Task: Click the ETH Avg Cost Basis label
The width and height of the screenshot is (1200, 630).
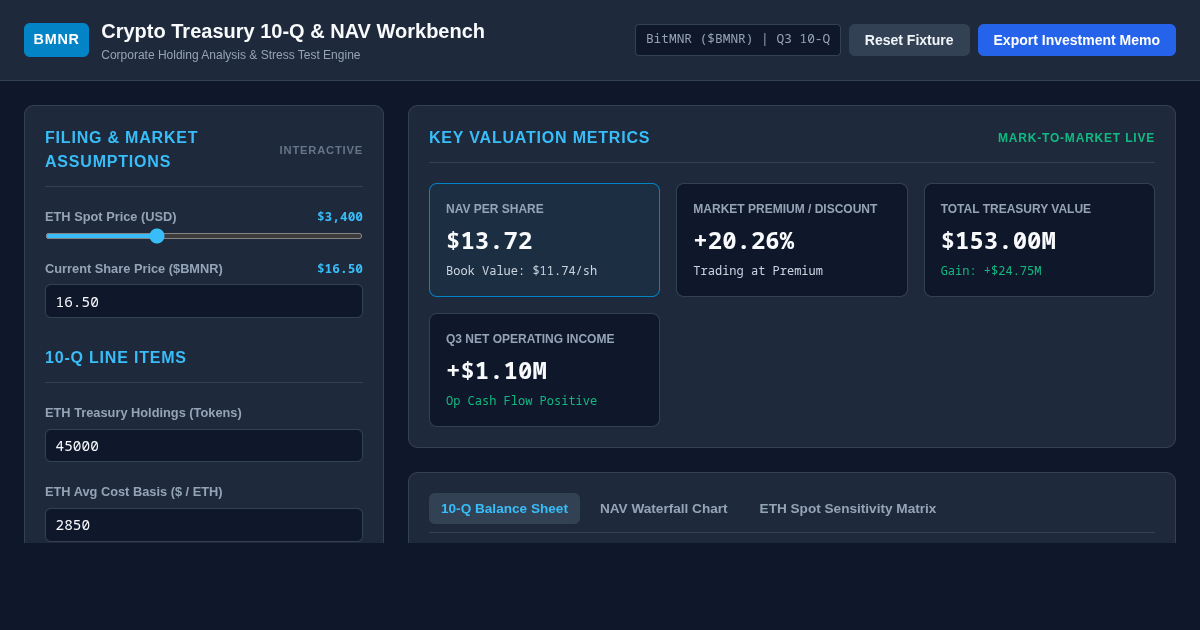Action: (134, 492)
